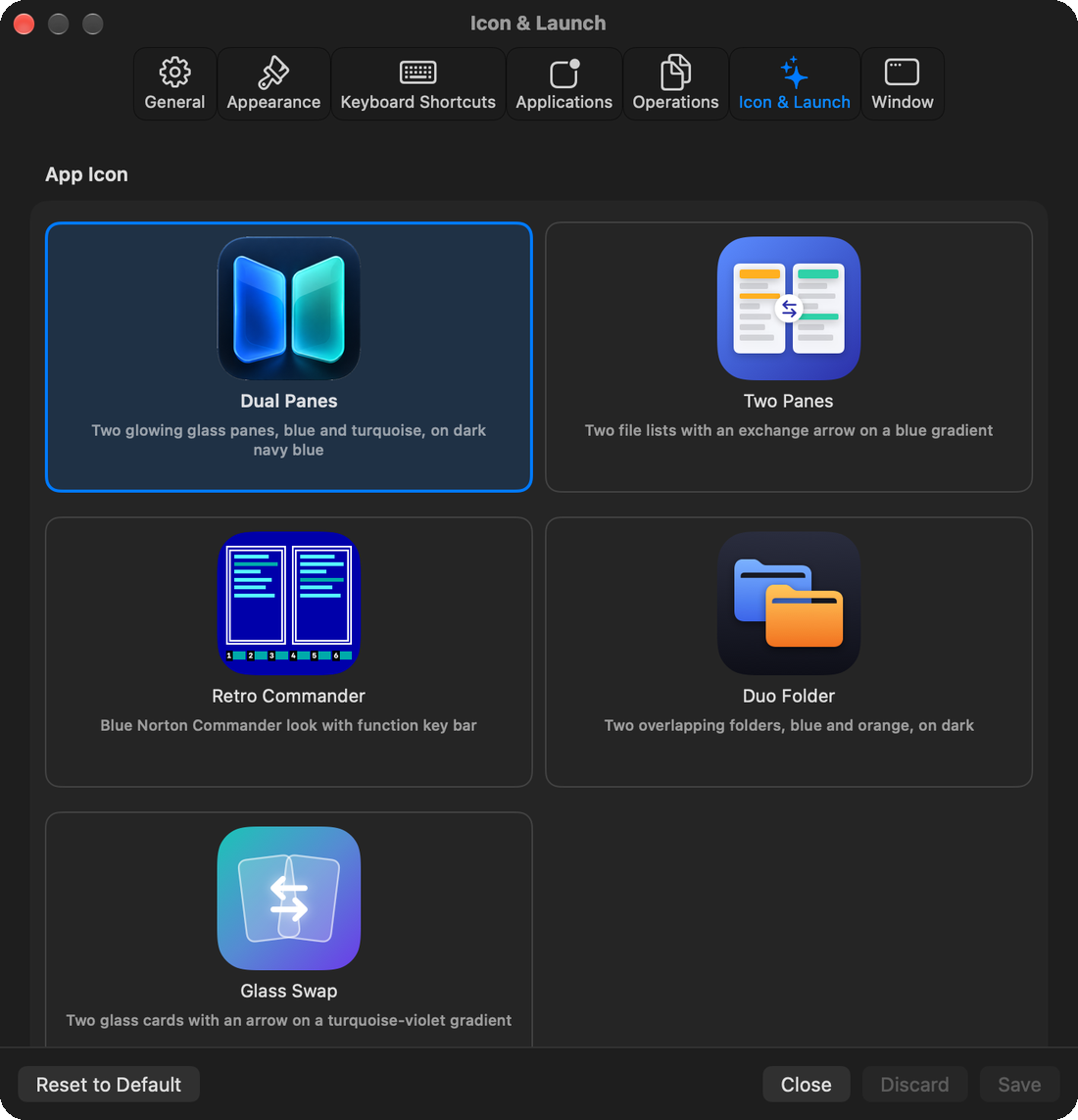Click the Operations documents icon
The height and width of the screenshot is (1120, 1078).
tap(675, 73)
